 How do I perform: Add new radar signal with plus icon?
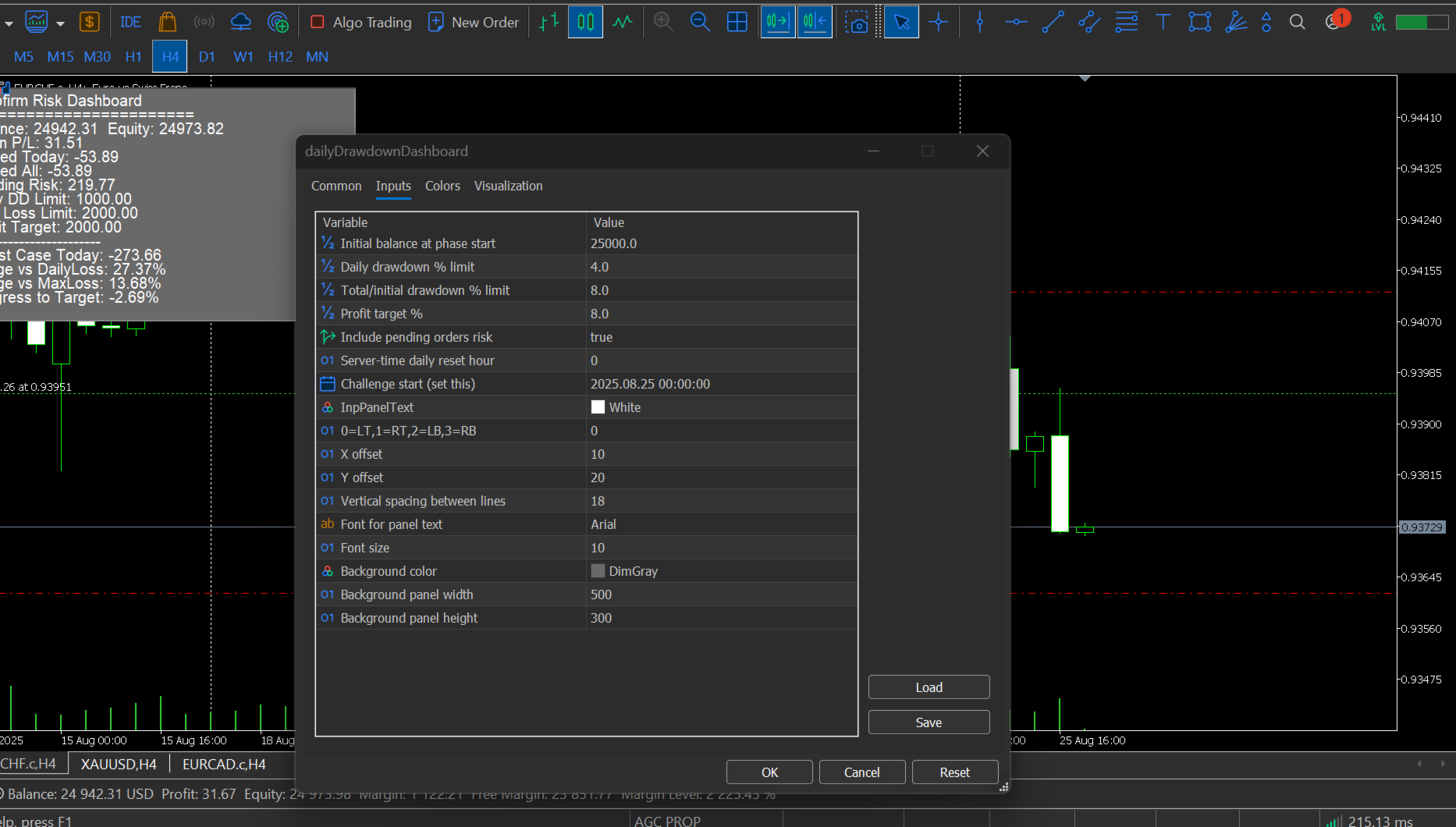(278, 22)
